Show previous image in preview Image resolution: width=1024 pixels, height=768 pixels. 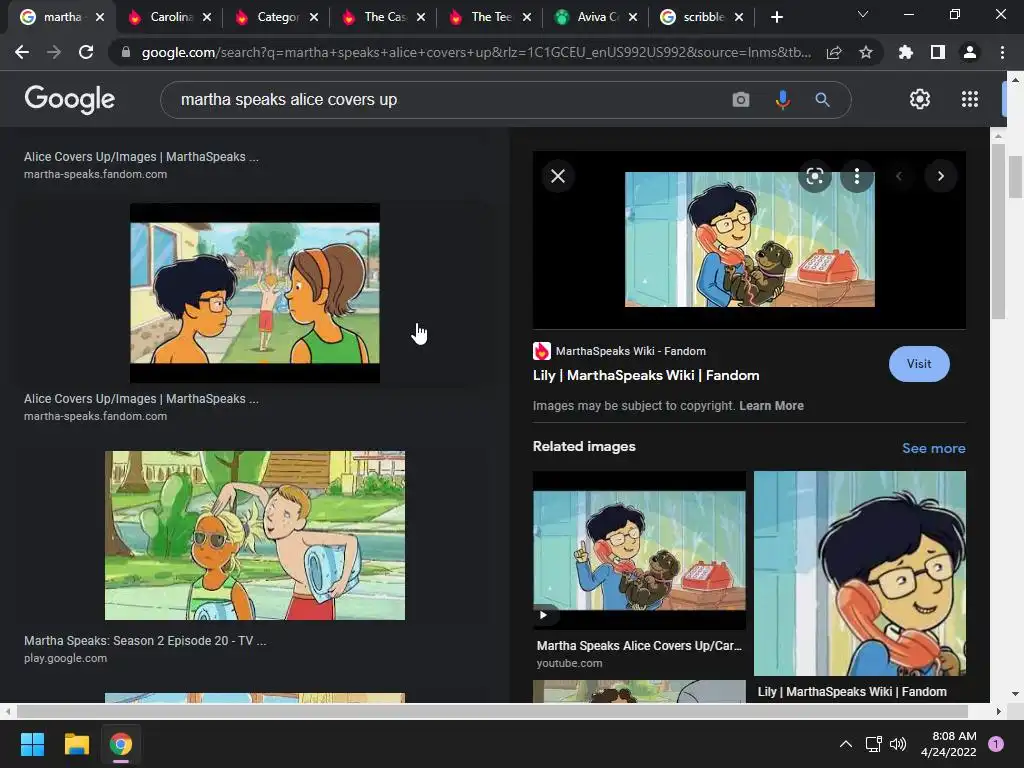[899, 176]
